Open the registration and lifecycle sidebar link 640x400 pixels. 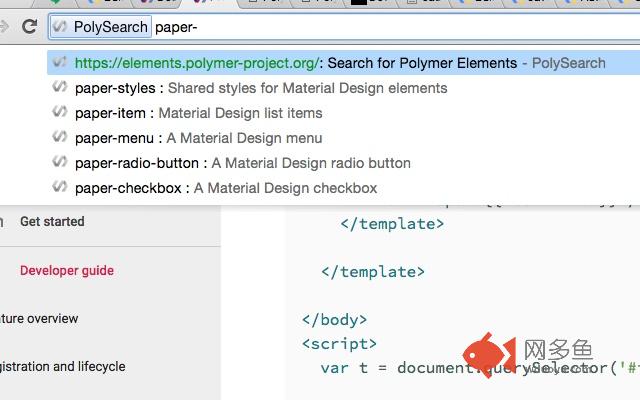click(x=63, y=367)
